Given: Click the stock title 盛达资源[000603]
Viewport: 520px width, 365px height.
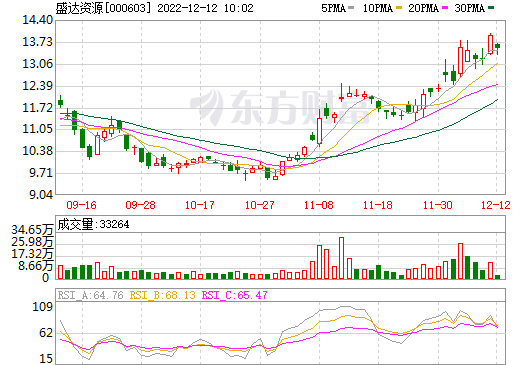Looking at the screenshot, I should coord(104,8).
